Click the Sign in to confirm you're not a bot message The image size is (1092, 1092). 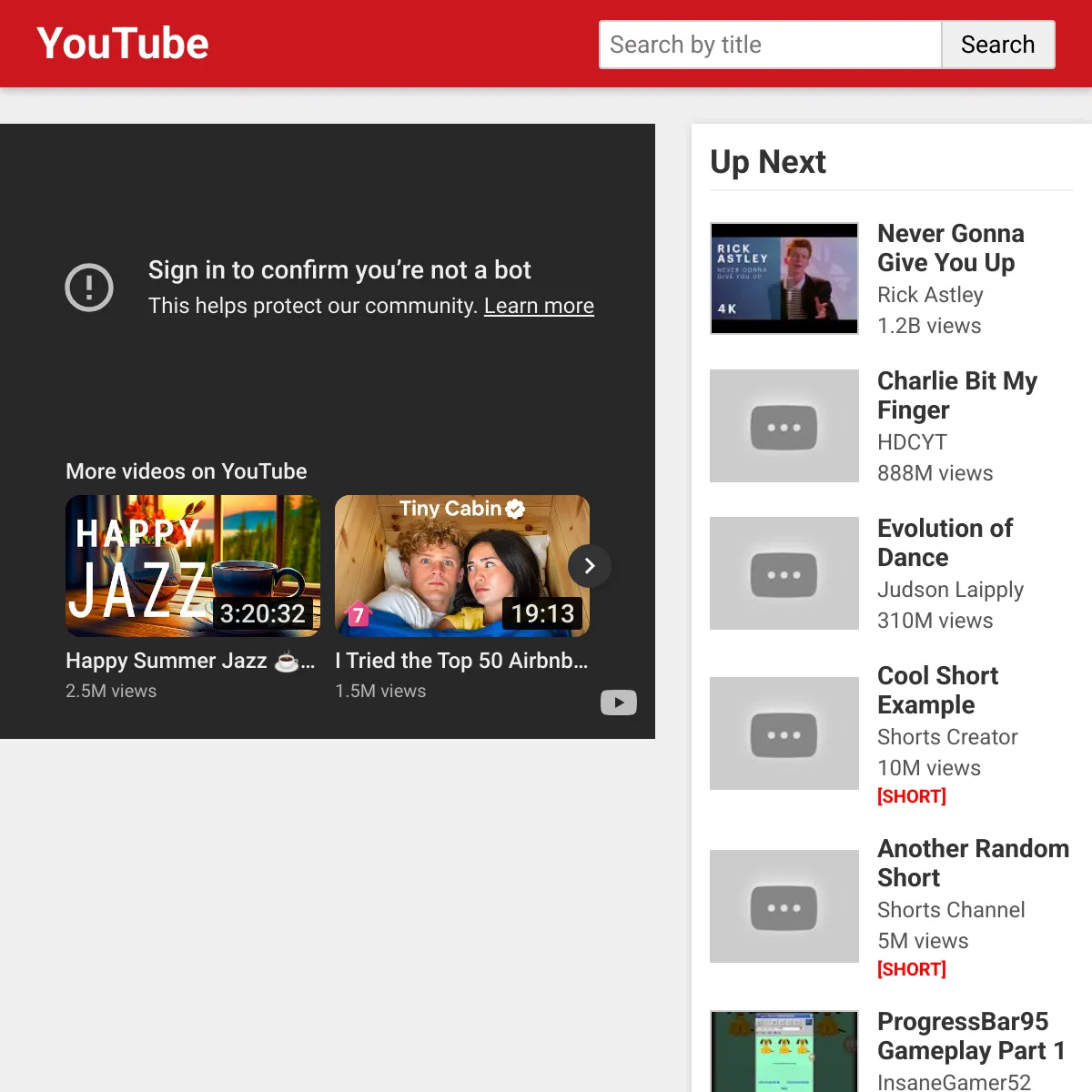pos(339,270)
